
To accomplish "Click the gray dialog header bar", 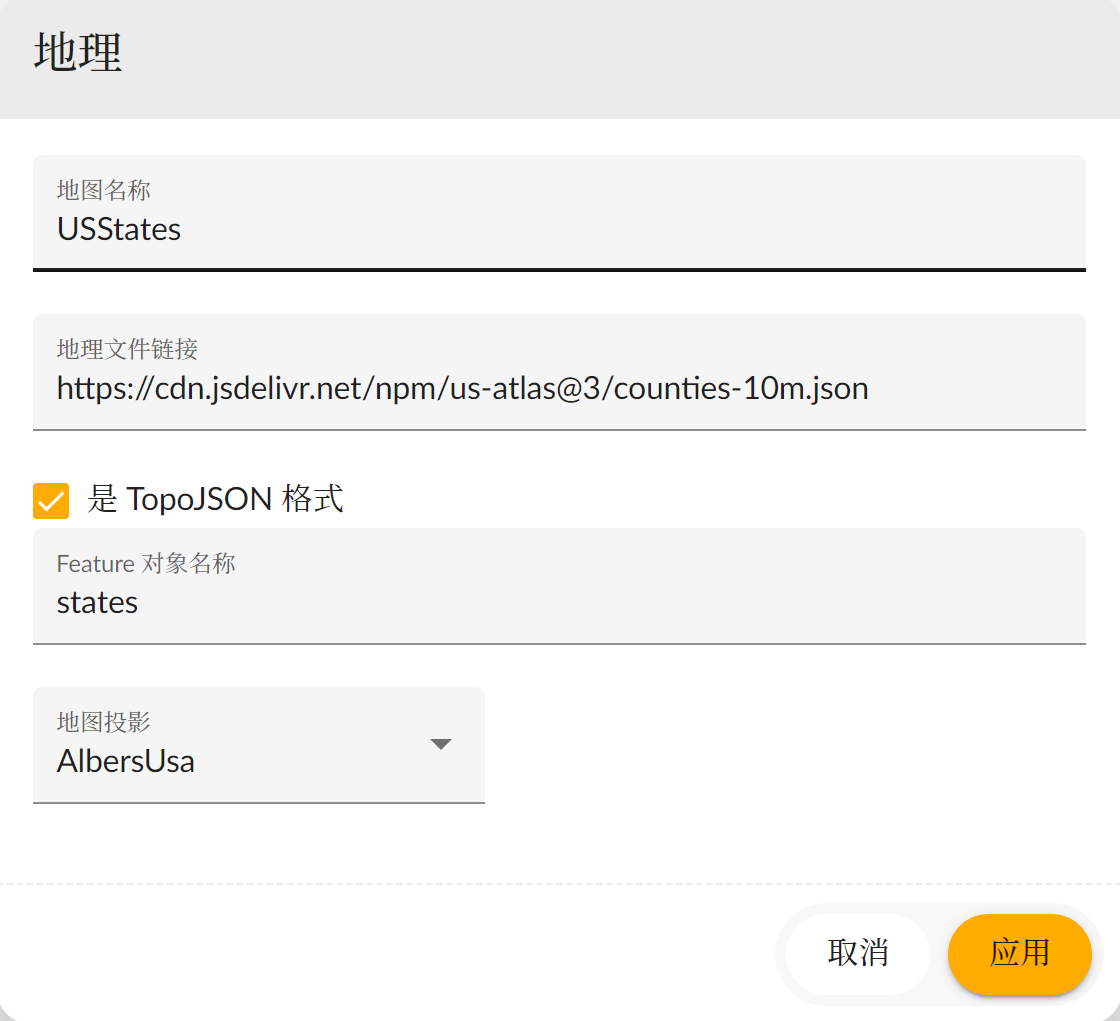I will tap(600, 58).
